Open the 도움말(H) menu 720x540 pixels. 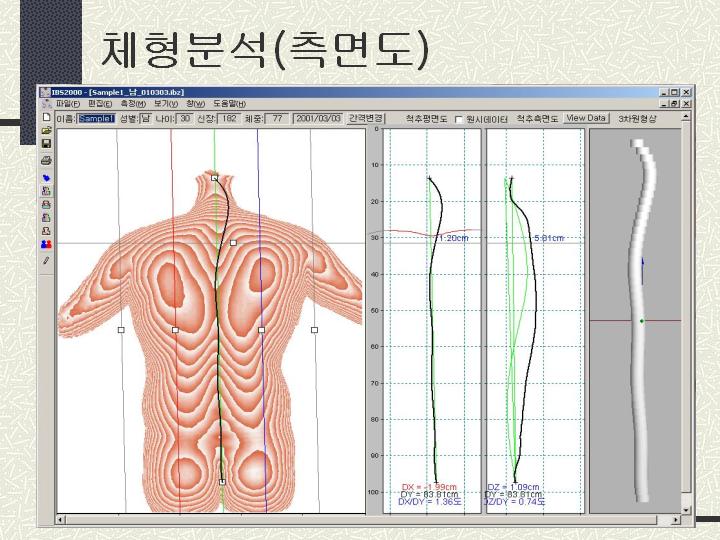(x=229, y=104)
